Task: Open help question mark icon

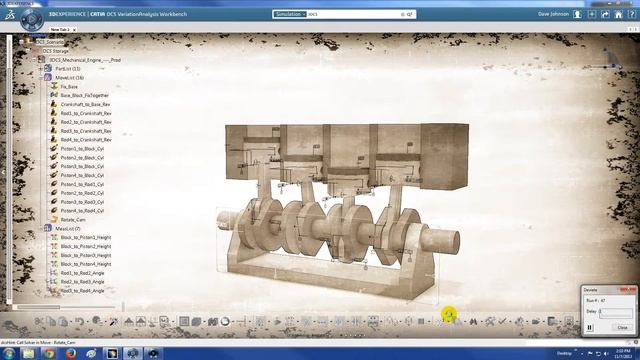Action: pyautogui.click(x=631, y=14)
